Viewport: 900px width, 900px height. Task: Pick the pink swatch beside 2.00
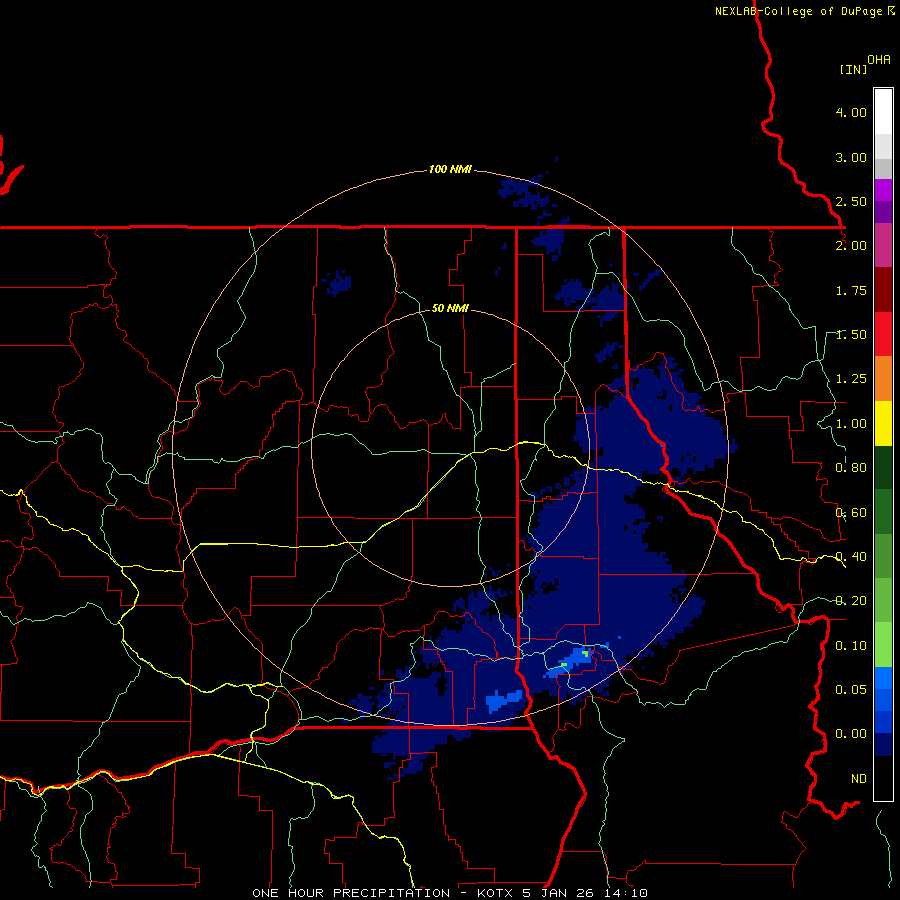tap(883, 245)
